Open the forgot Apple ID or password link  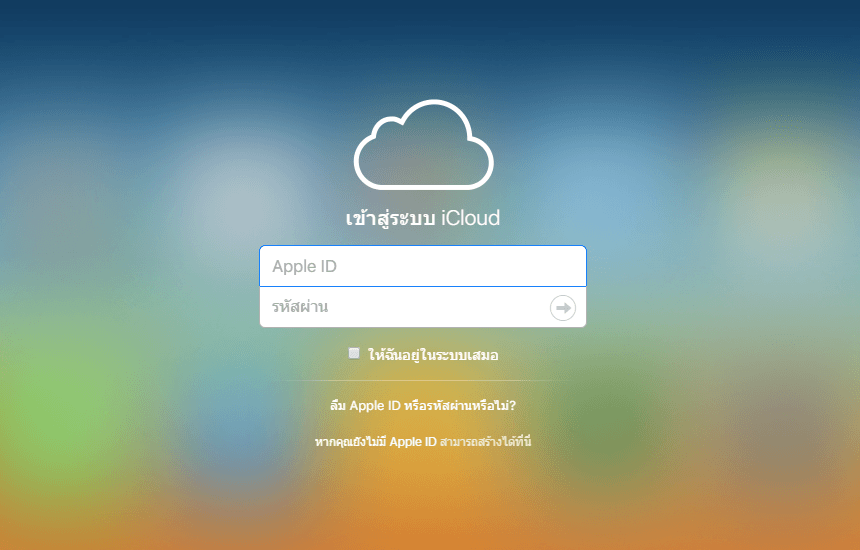point(422,406)
